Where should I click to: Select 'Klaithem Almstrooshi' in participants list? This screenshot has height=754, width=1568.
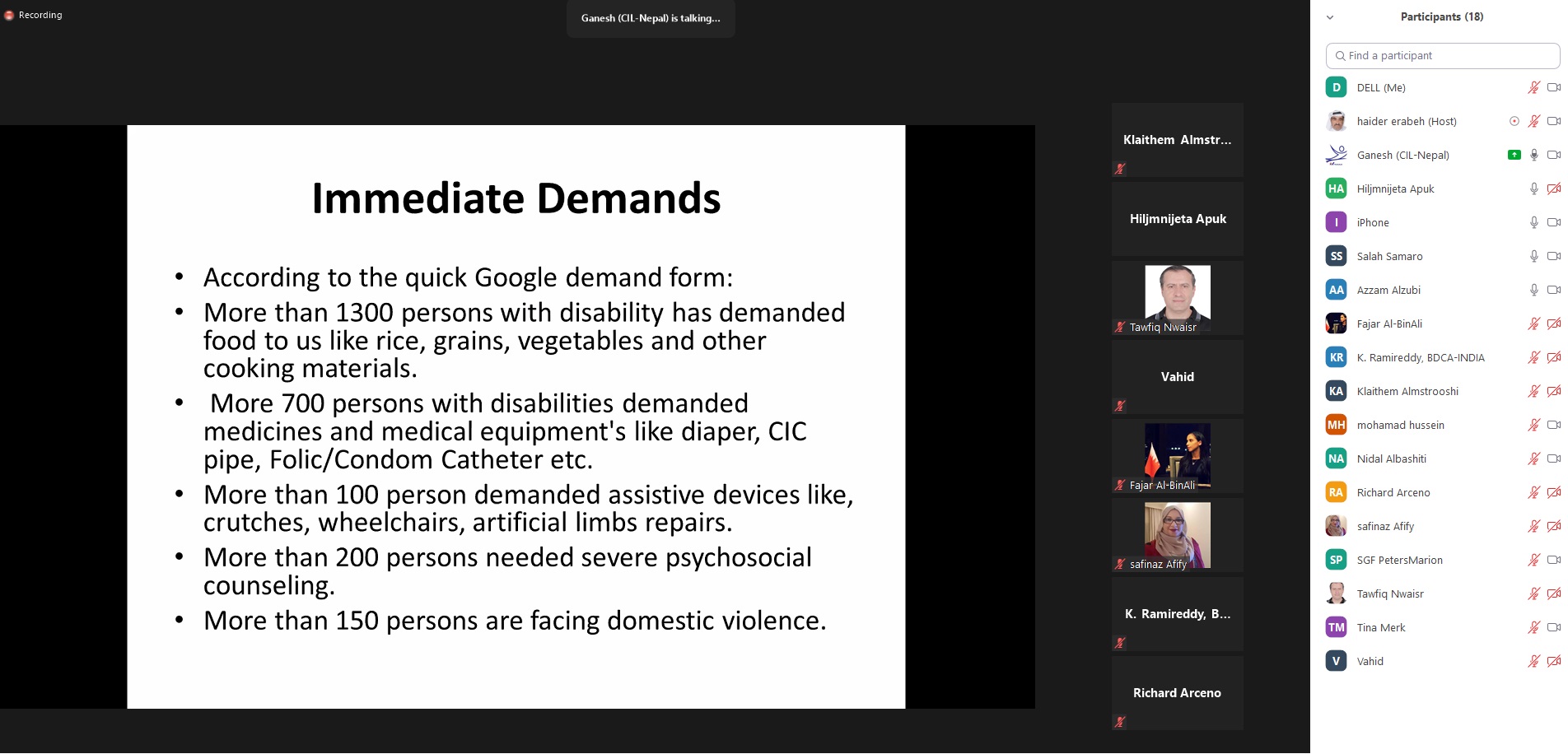coord(1407,392)
